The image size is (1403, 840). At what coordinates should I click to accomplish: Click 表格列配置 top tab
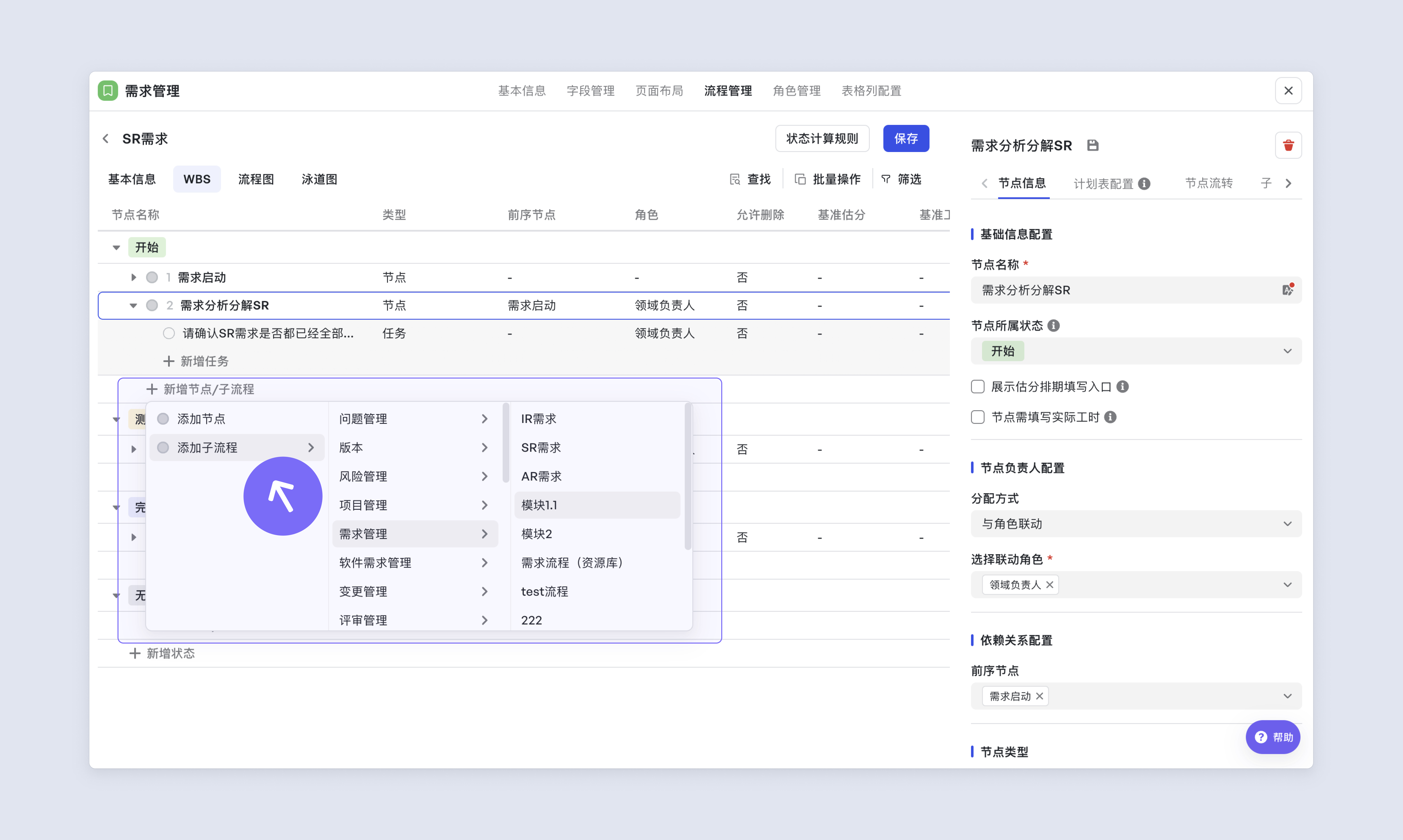(871, 91)
